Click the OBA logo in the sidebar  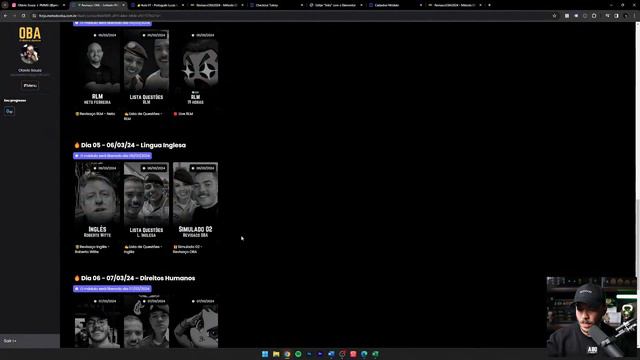(30, 34)
